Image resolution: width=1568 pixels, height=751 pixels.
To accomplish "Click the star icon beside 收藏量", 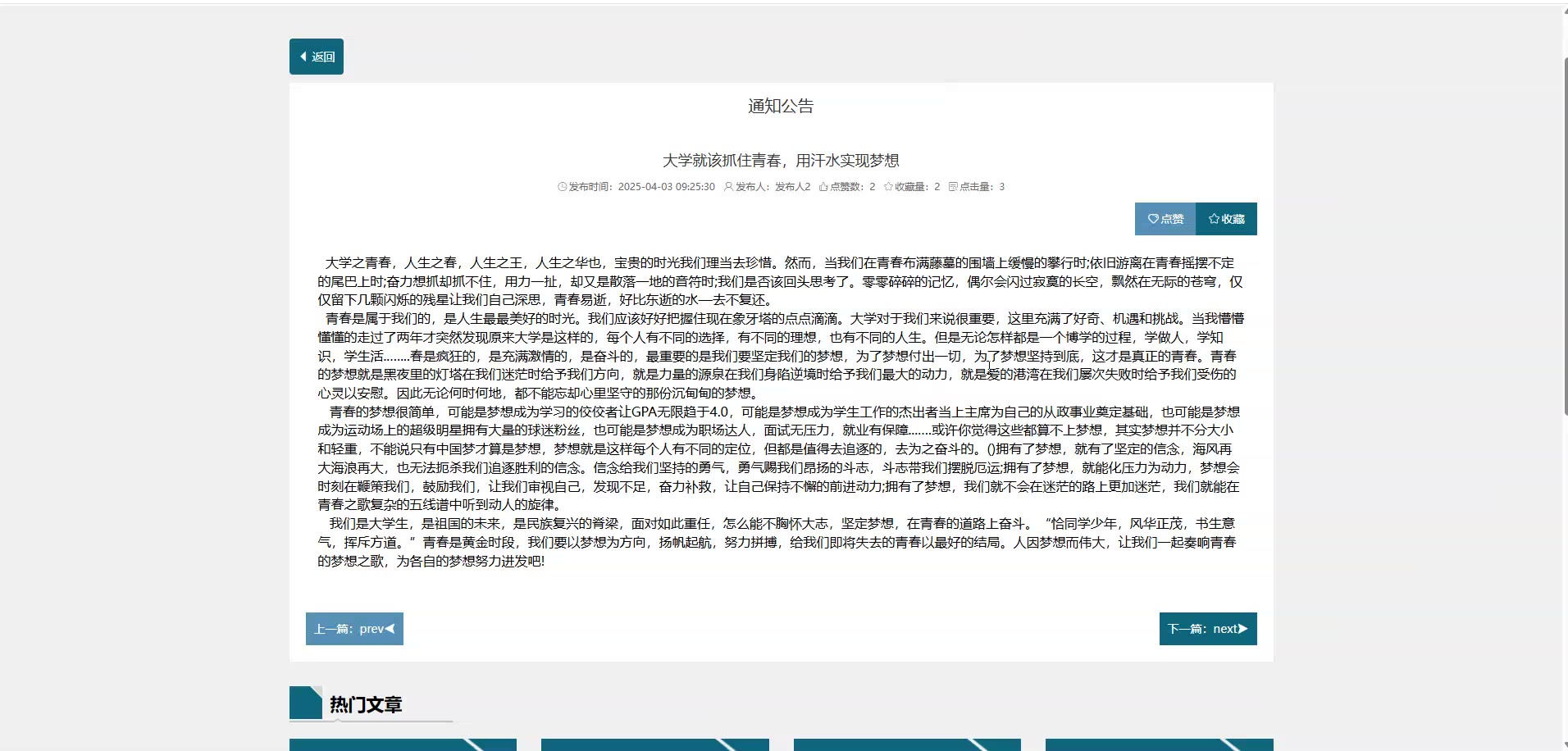I will pyautogui.click(x=888, y=187).
